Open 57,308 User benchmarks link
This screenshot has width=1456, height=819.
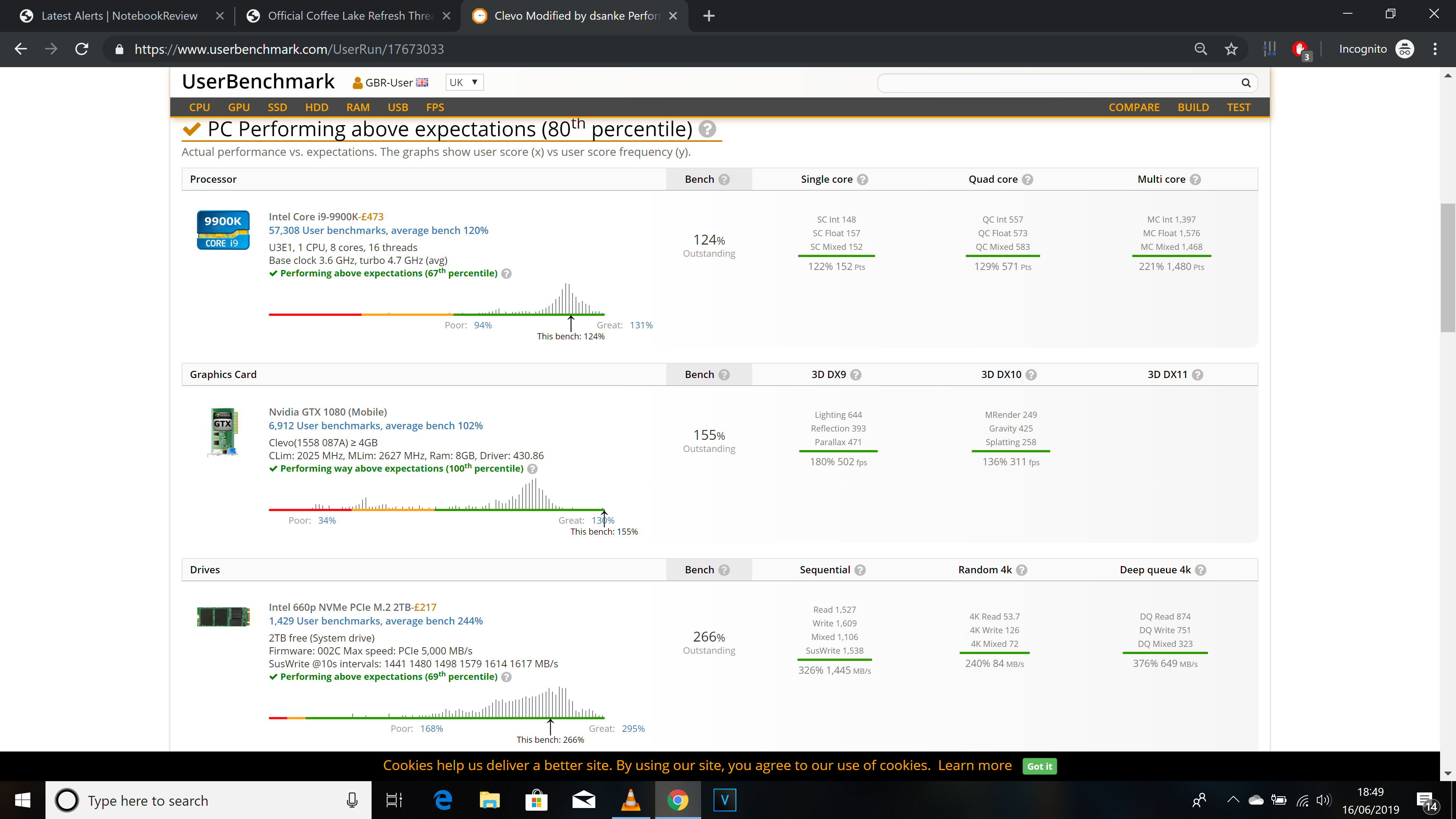378,231
